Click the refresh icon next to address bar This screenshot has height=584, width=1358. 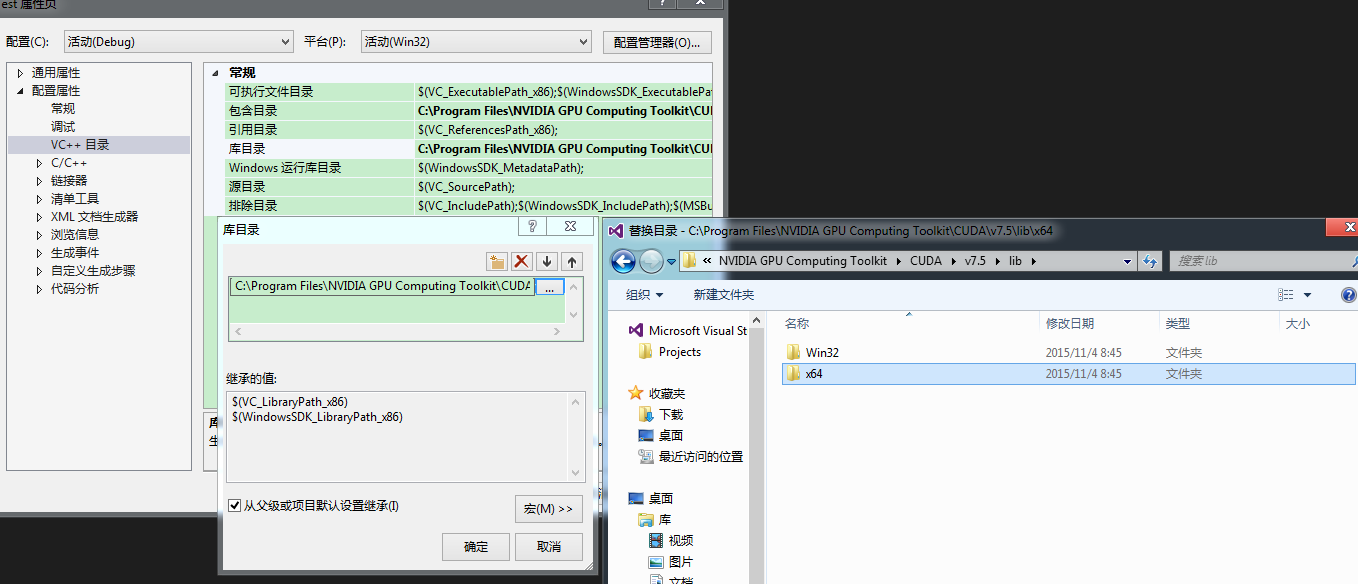[x=1150, y=261]
